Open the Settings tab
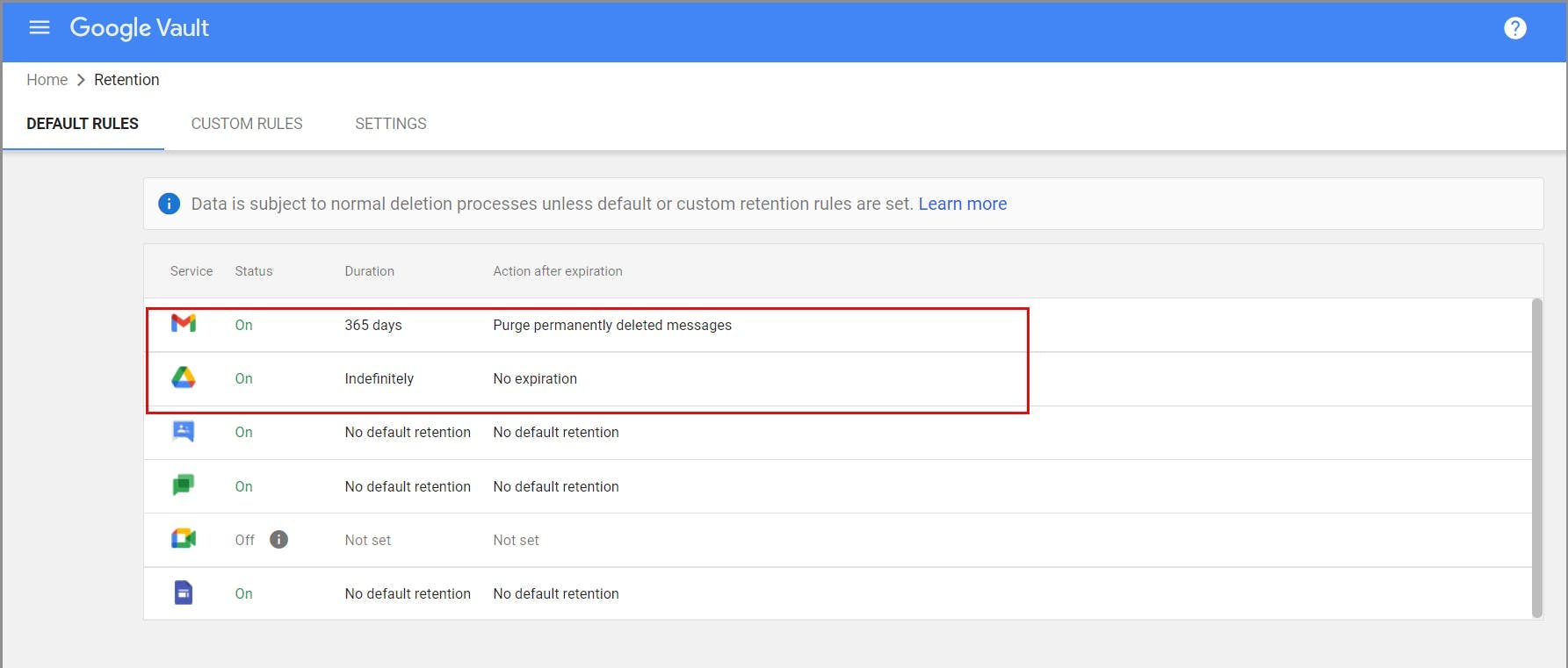 click(x=391, y=124)
